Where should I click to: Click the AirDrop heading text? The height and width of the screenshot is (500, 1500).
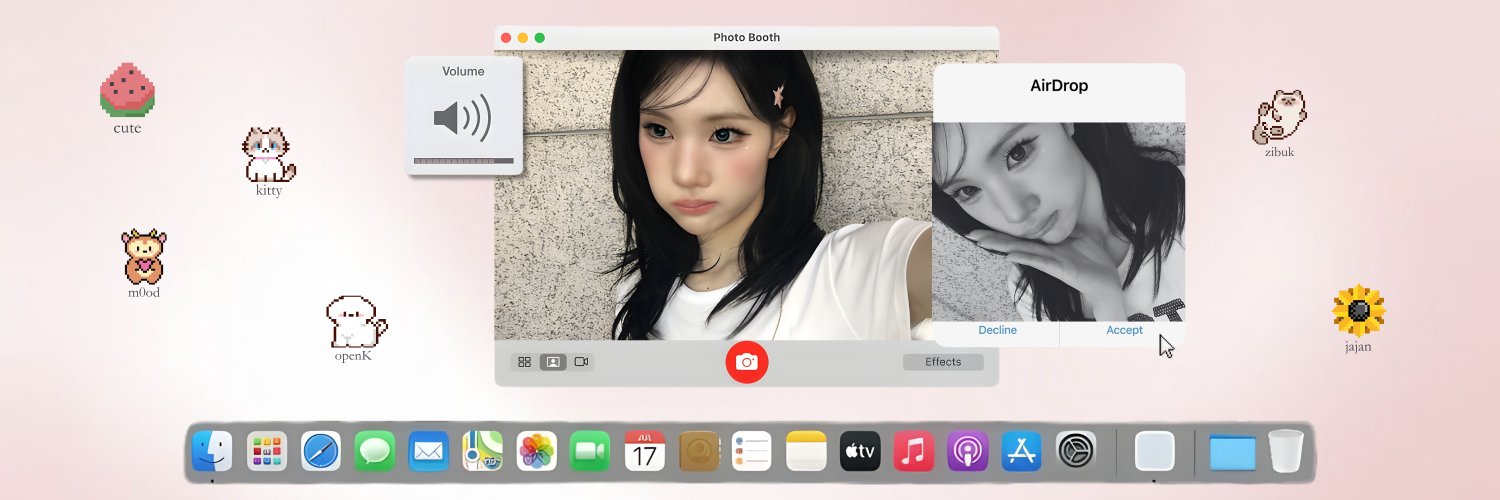(1059, 86)
